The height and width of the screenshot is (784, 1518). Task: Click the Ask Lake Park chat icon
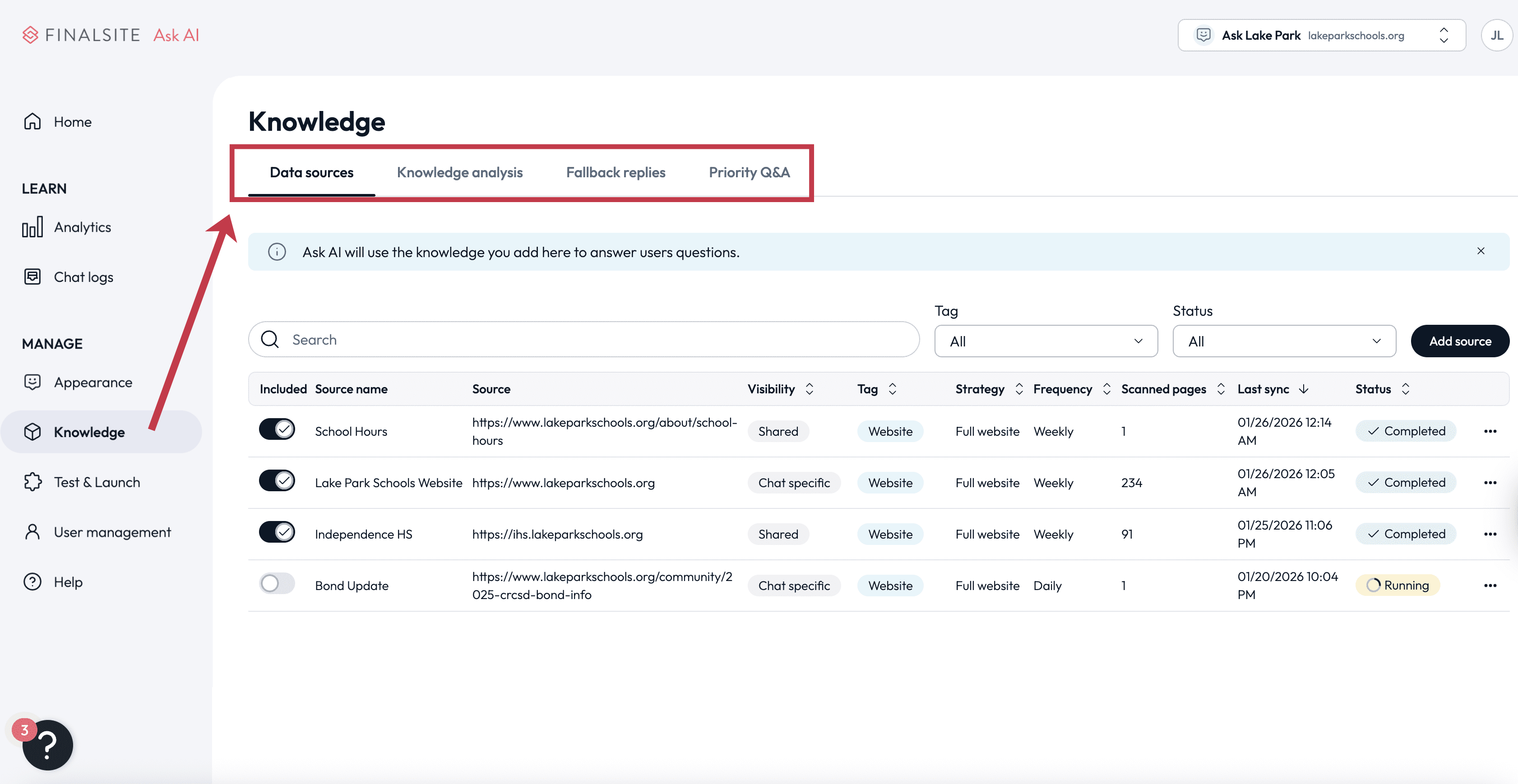click(1203, 35)
